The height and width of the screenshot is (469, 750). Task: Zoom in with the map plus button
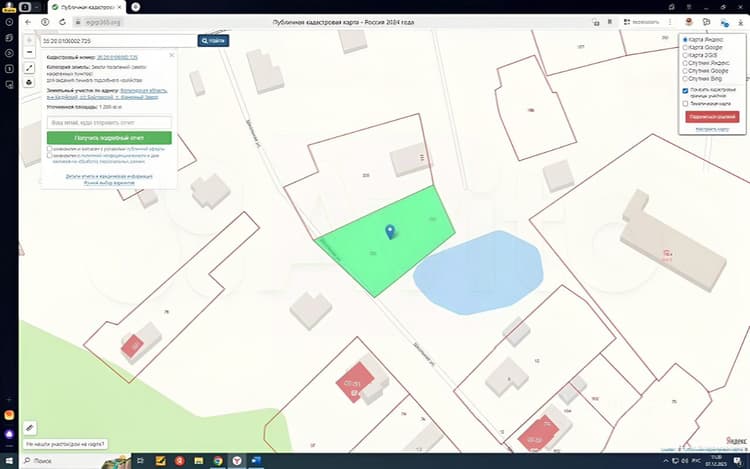(30, 41)
